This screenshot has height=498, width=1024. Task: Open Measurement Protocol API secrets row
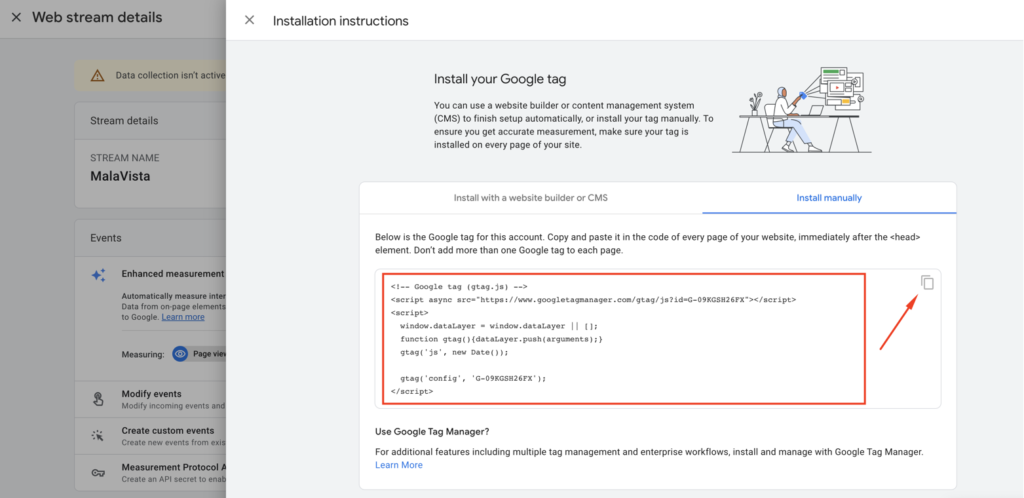point(151,473)
